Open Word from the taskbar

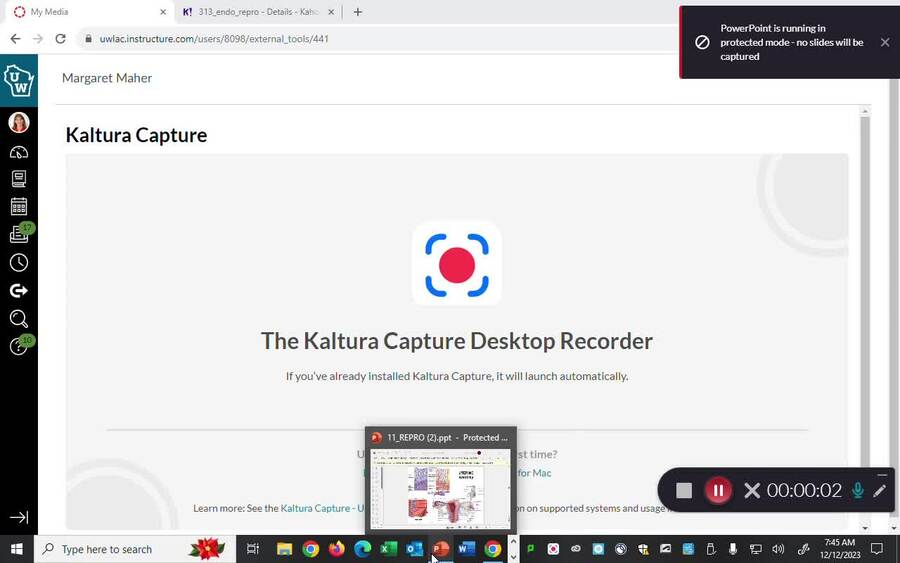point(467,549)
